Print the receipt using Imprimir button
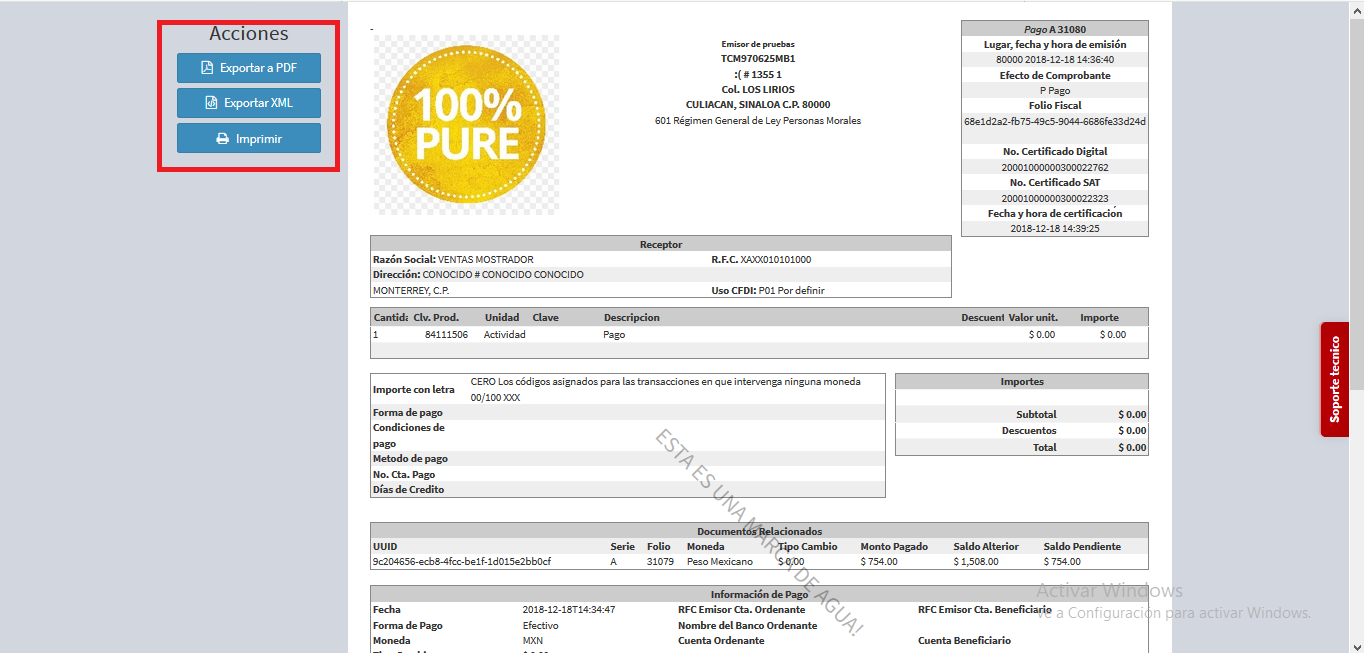1364x653 pixels. [x=249, y=139]
